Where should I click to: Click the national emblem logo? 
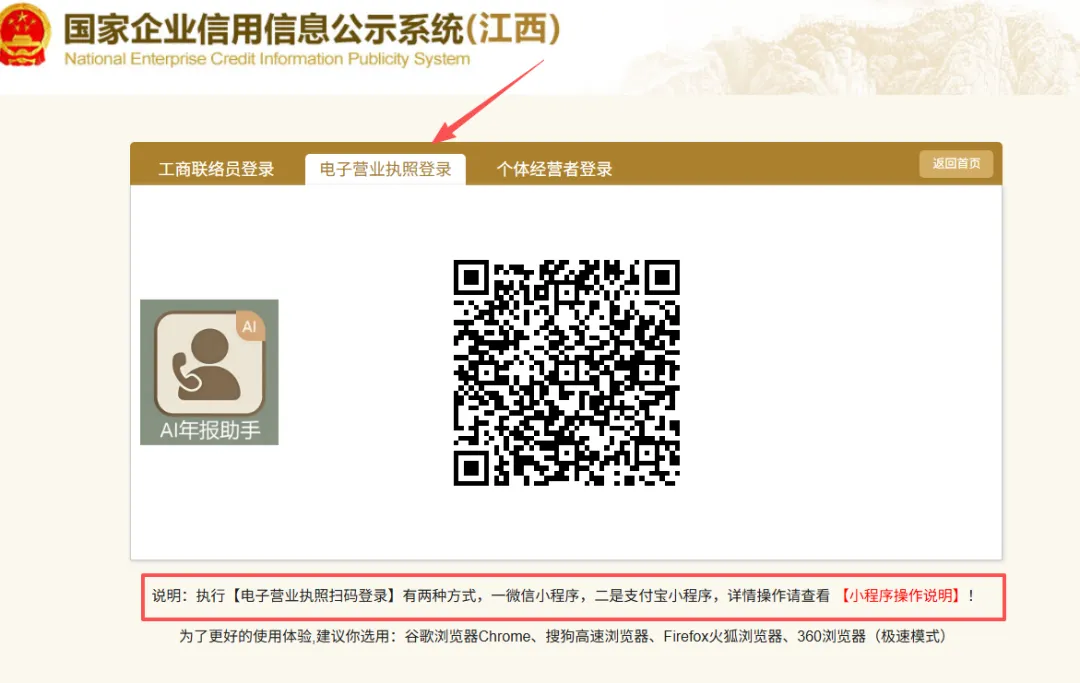point(24,34)
